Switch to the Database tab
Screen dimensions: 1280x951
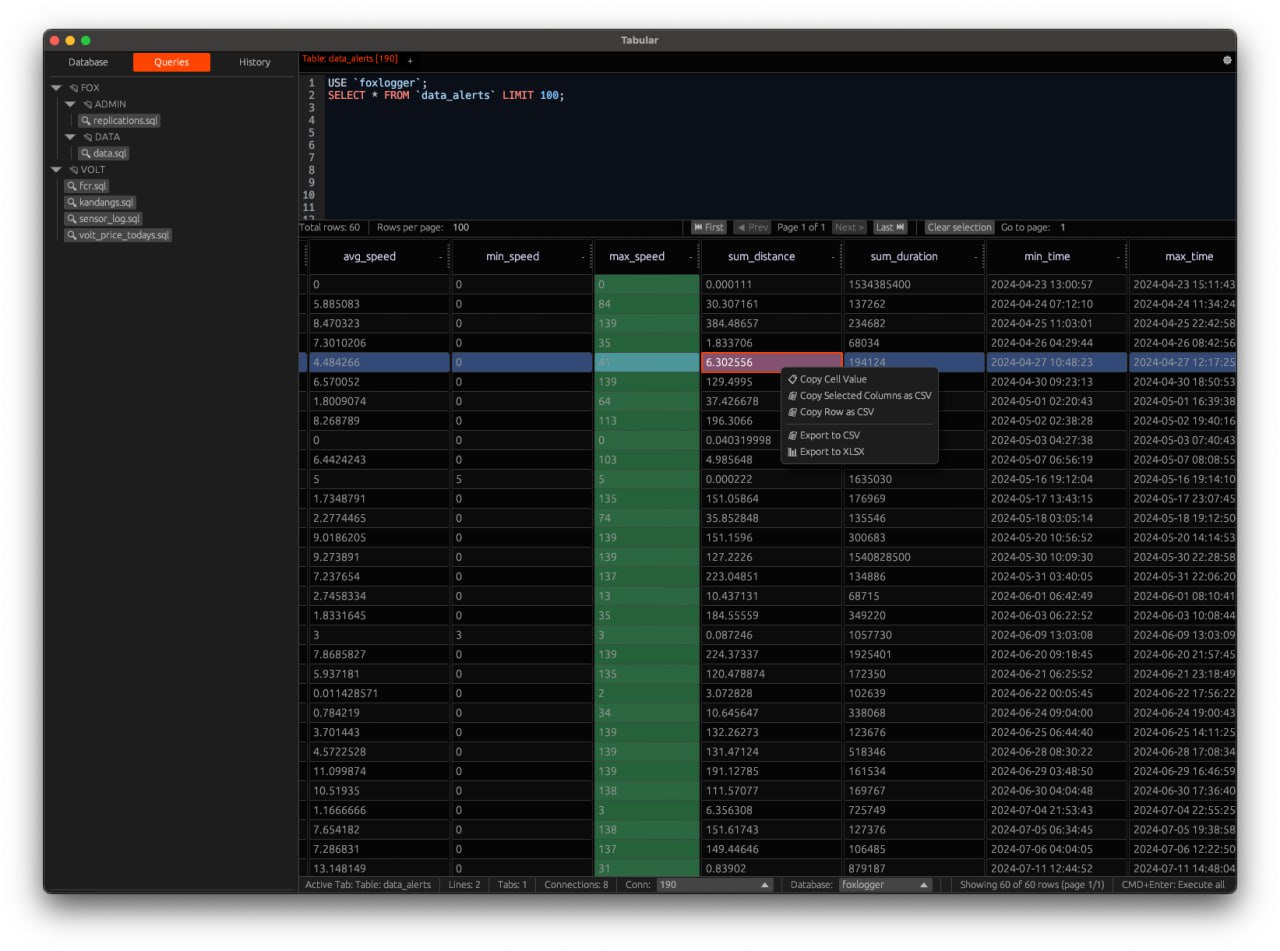tap(87, 62)
